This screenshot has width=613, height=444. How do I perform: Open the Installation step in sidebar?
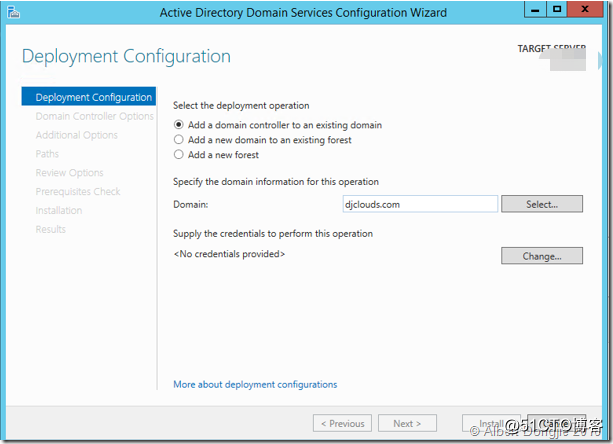point(59,210)
